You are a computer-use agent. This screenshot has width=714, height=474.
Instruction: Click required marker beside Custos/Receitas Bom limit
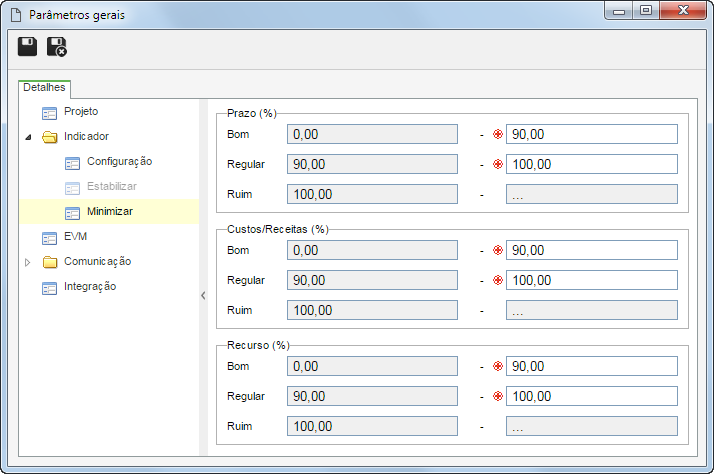click(x=498, y=250)
